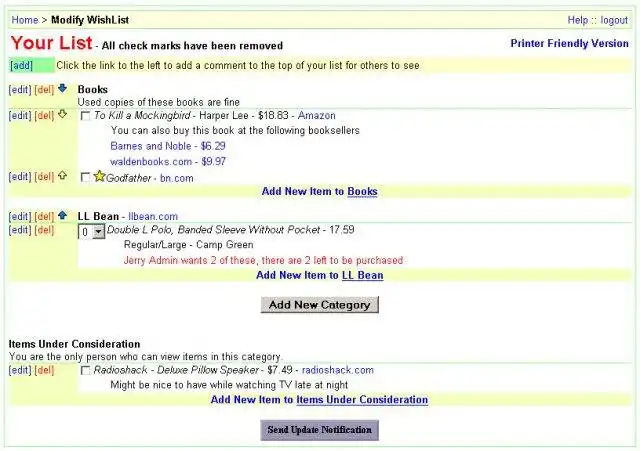Click the yellow star beside Godfather
This screenshot has width=640, height=451.
(x=99, y=176)
